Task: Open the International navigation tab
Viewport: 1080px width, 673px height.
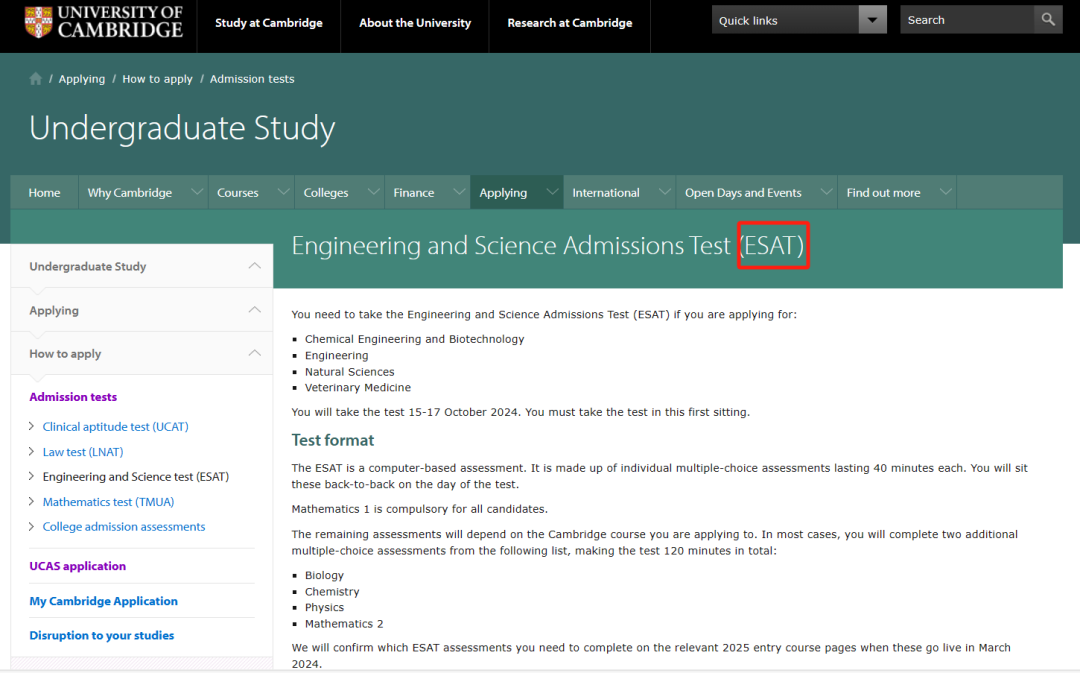Action: tap(606, 193)
